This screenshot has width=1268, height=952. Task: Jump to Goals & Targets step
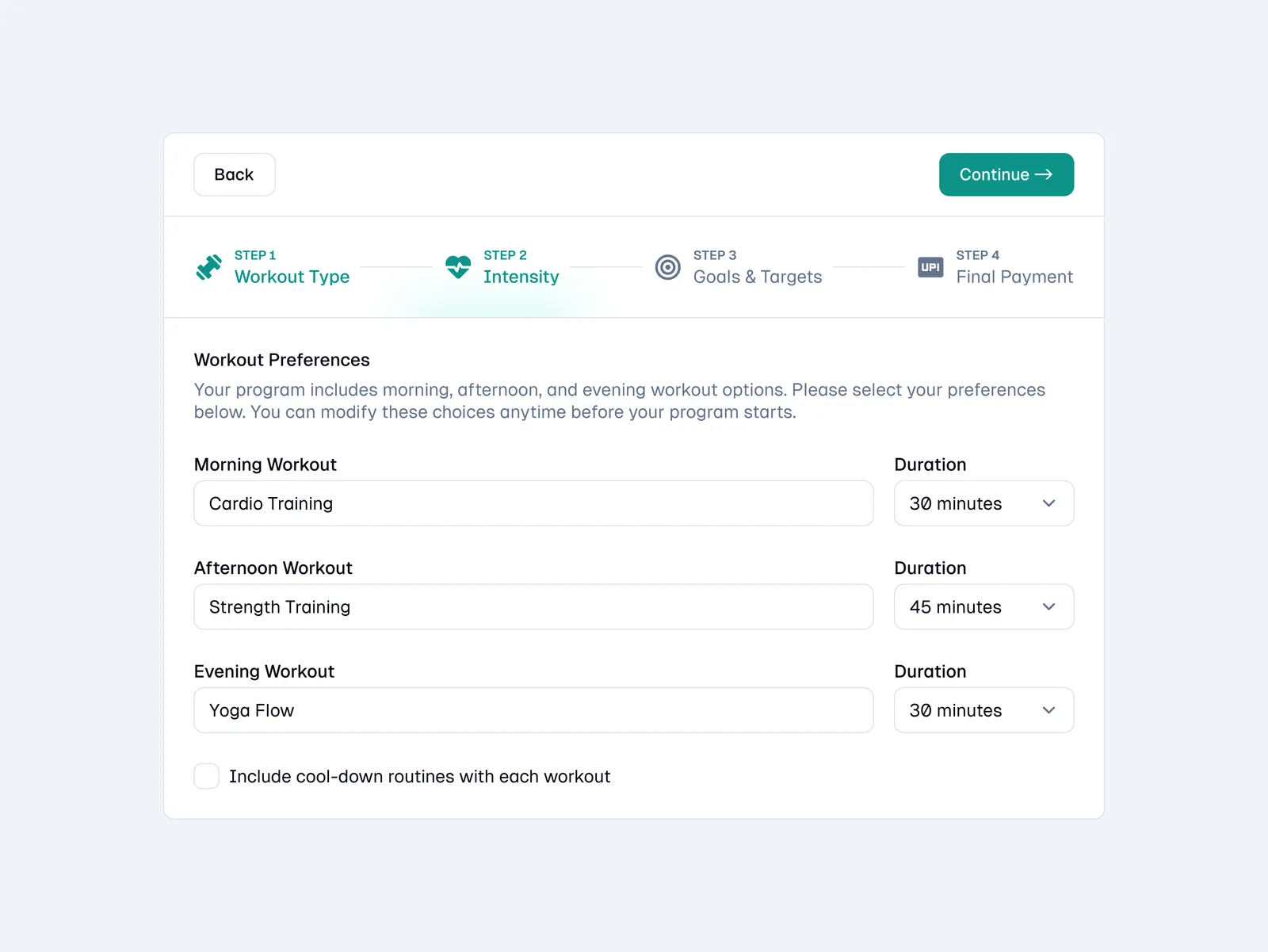(757, 277)
